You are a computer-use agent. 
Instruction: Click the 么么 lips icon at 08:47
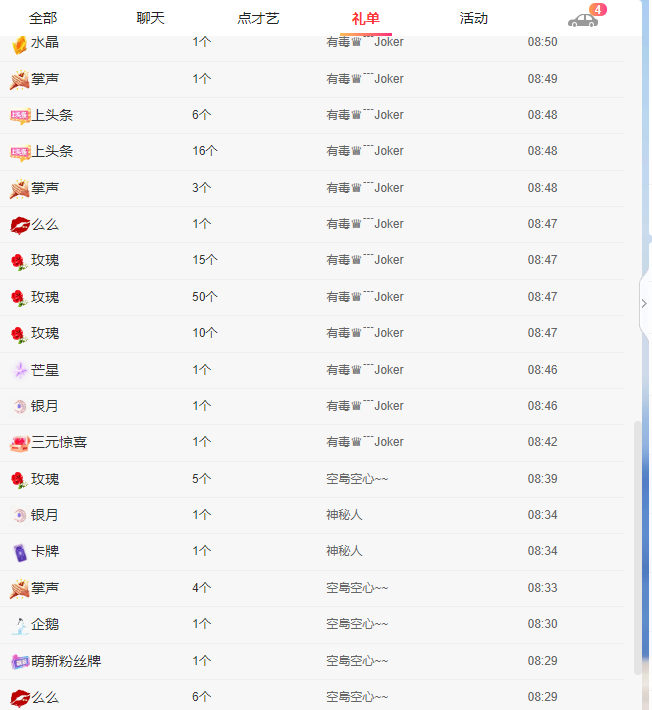coord(20,225)
